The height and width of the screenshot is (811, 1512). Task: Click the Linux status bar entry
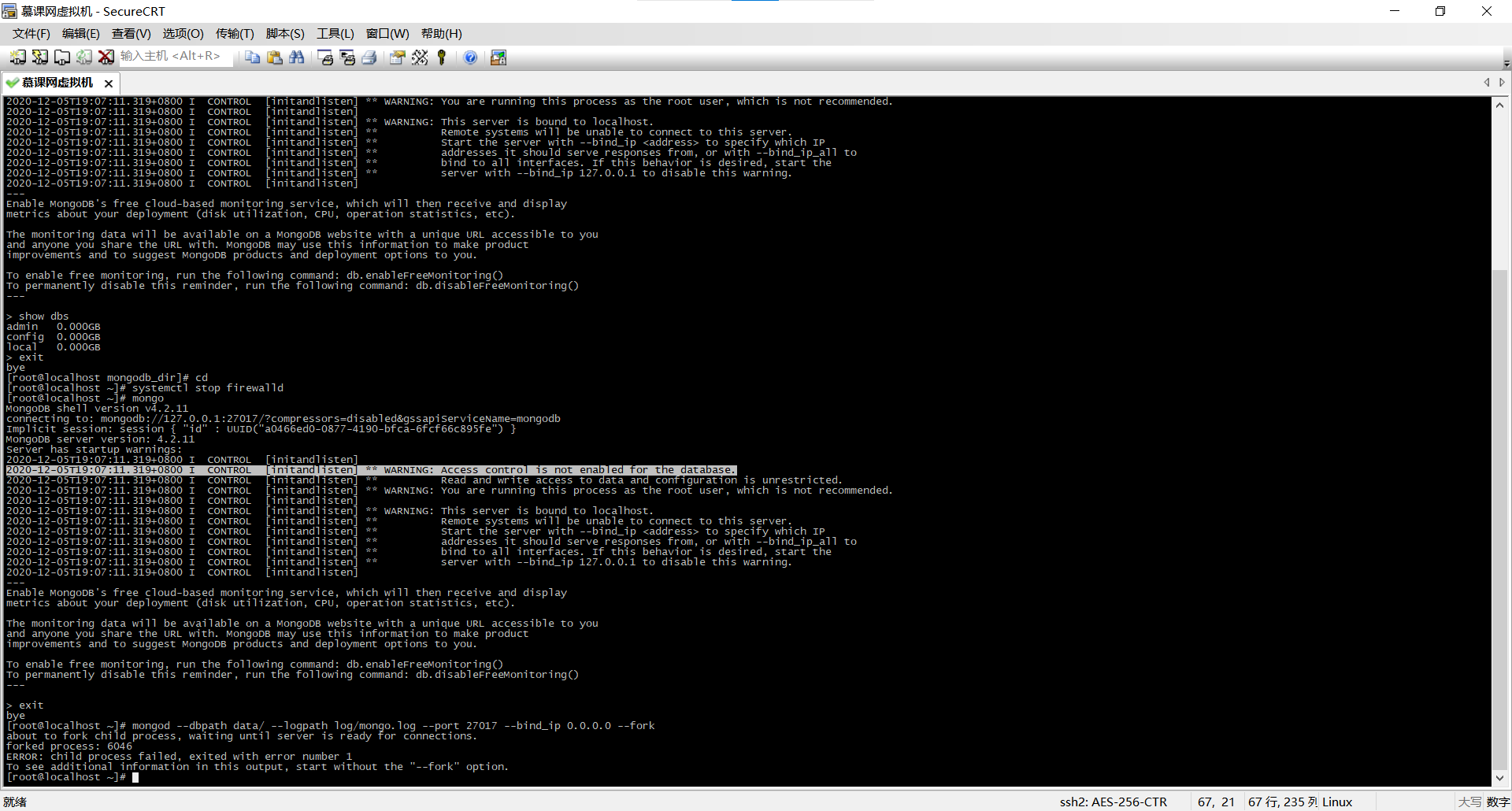pyautogui.click(x=1337, y=802)
